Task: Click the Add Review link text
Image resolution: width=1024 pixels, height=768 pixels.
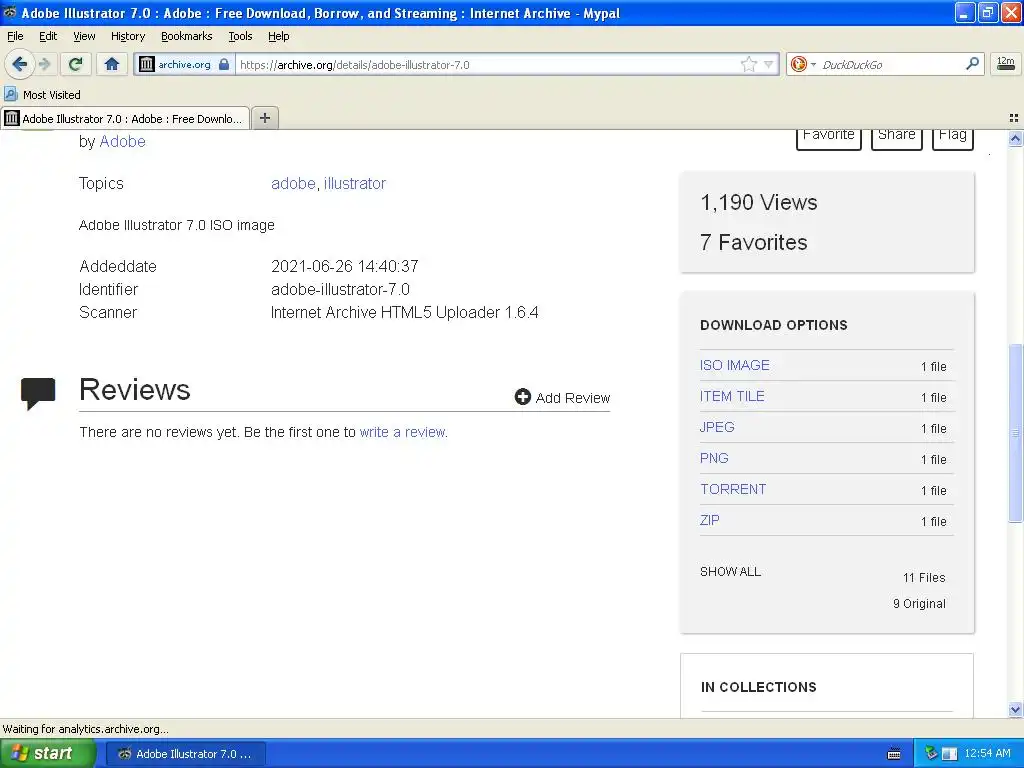Action: pyautogui.click(x=573, y=398)
